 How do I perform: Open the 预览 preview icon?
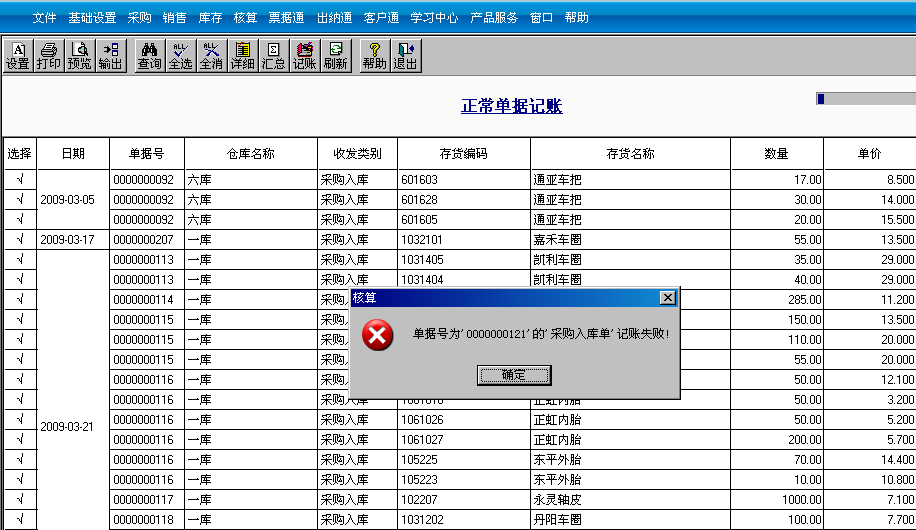click(79, 56)
